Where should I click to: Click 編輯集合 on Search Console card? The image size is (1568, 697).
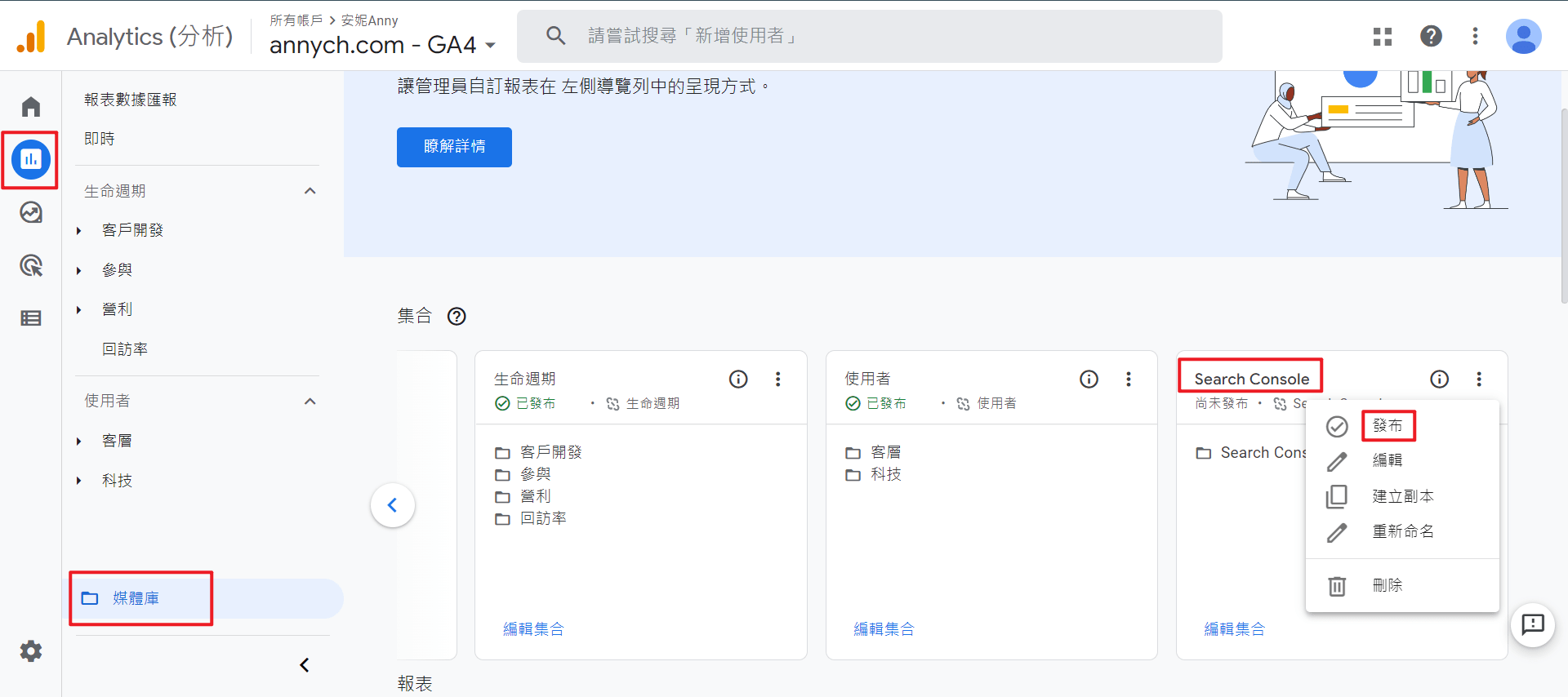point(1234,629)
